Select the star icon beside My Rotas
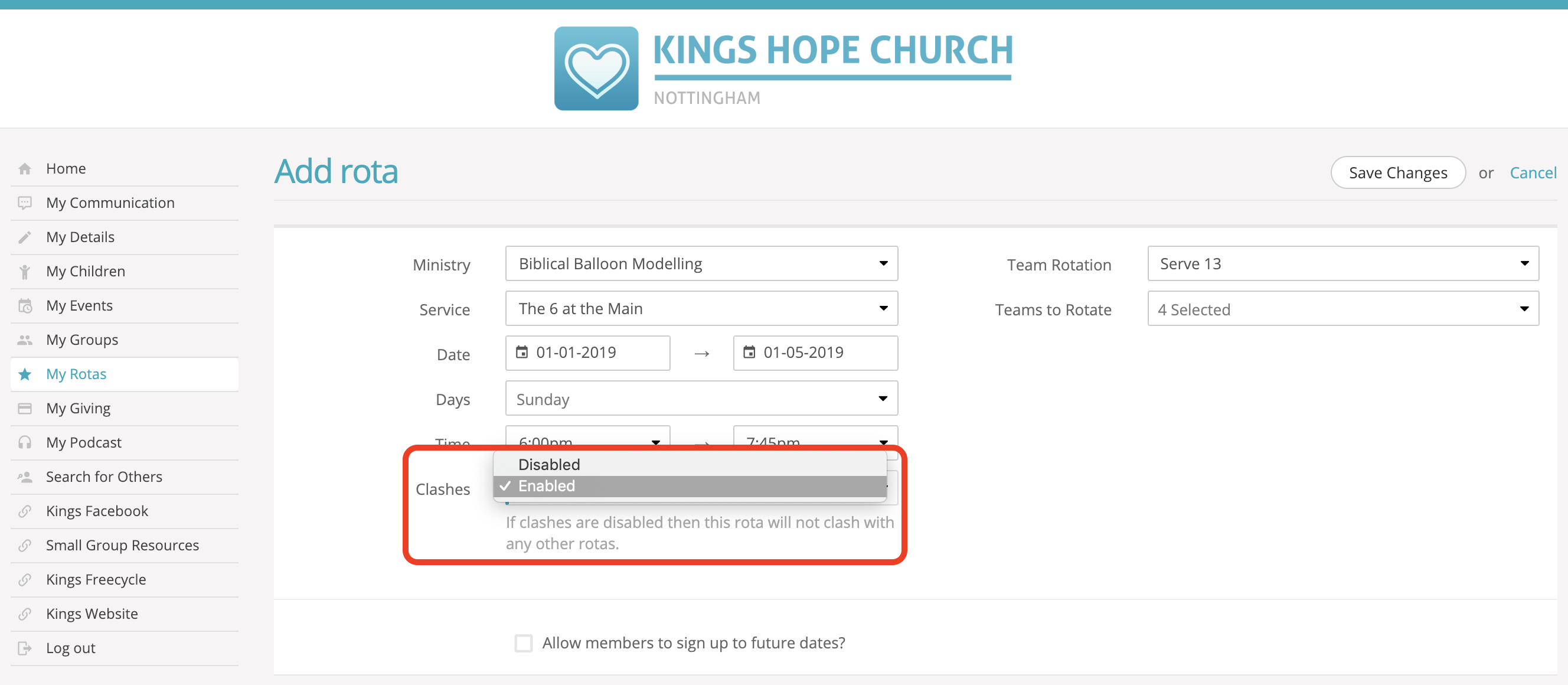This screenshot has height=685, width=1568. pyautogui.click(x=25, y=374)
